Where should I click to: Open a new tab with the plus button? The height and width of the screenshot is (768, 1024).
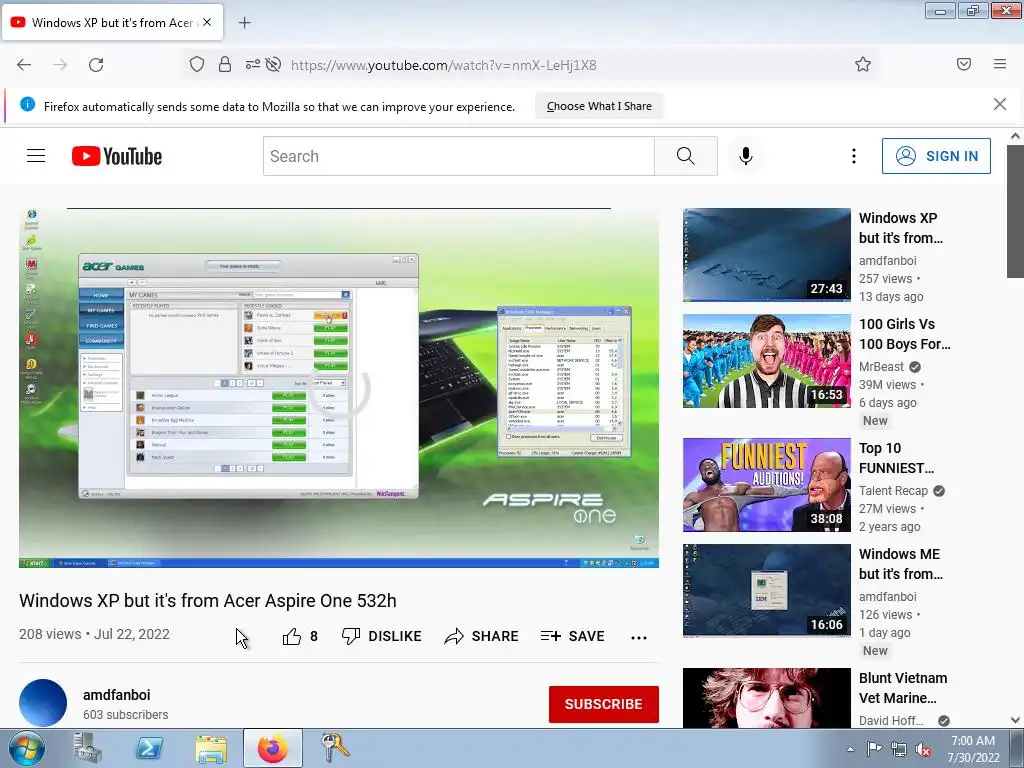(x=244, y=23)
